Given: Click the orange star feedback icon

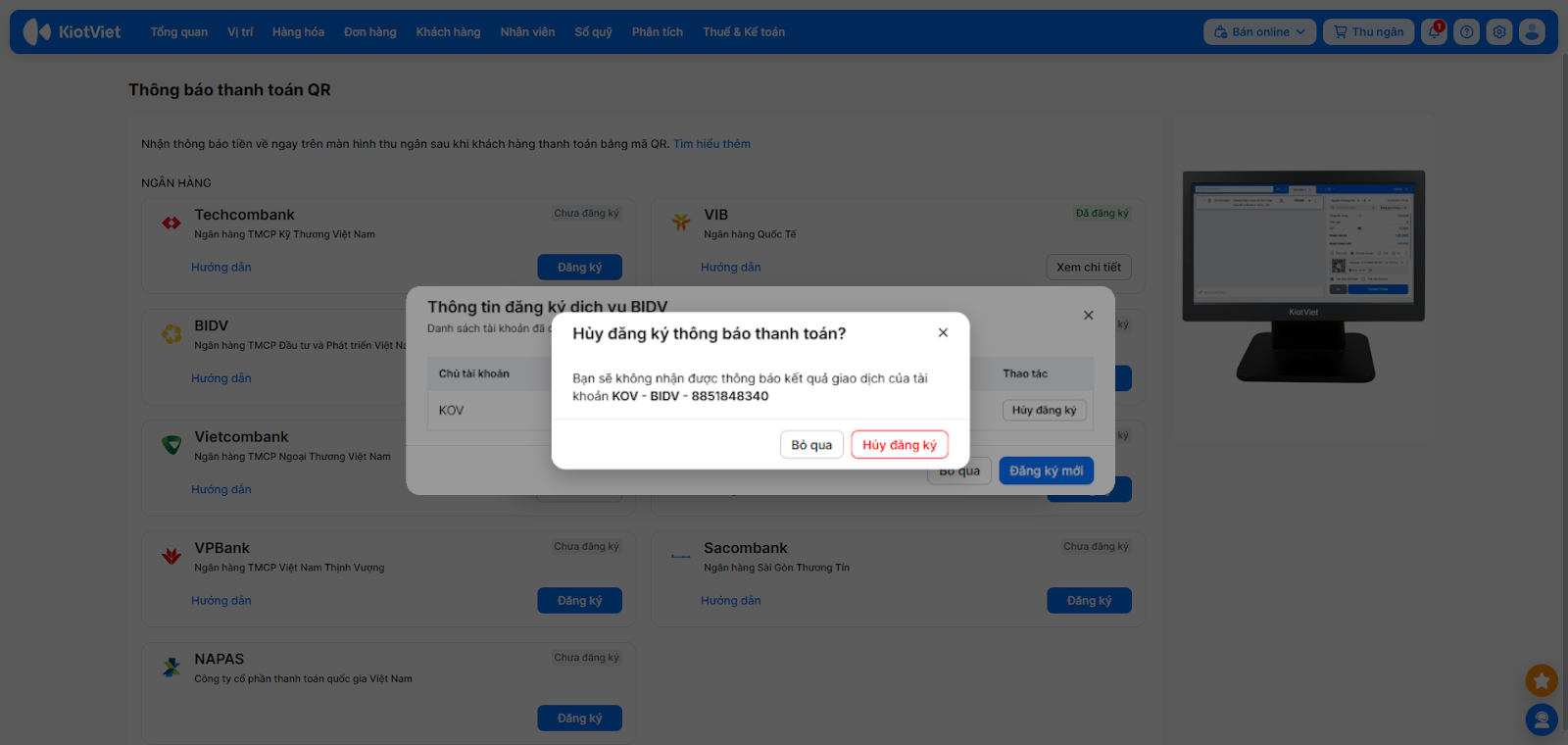Looking at the screenshot, I should [1542, 679].
